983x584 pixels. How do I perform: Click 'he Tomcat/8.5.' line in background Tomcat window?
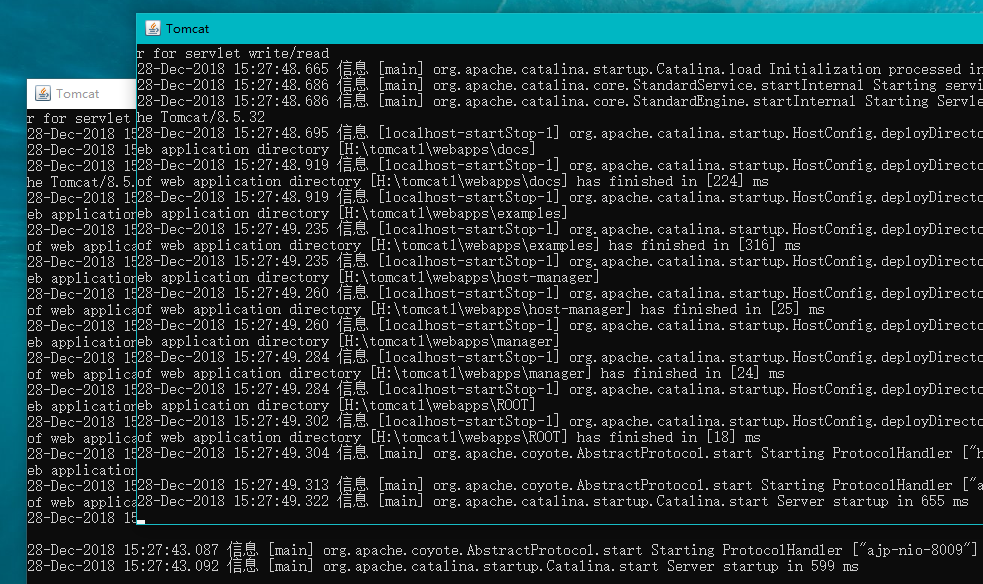(81, 182)
